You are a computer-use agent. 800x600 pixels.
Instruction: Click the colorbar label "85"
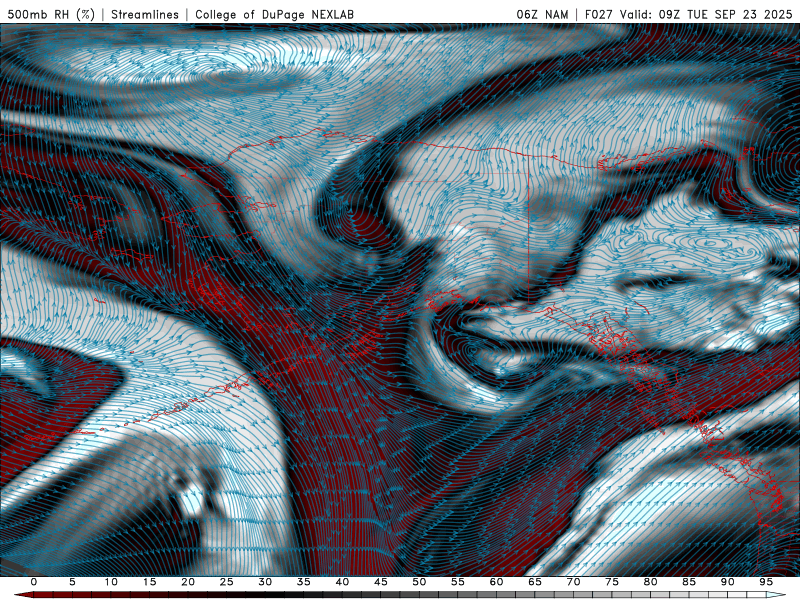tap(689, 582)
